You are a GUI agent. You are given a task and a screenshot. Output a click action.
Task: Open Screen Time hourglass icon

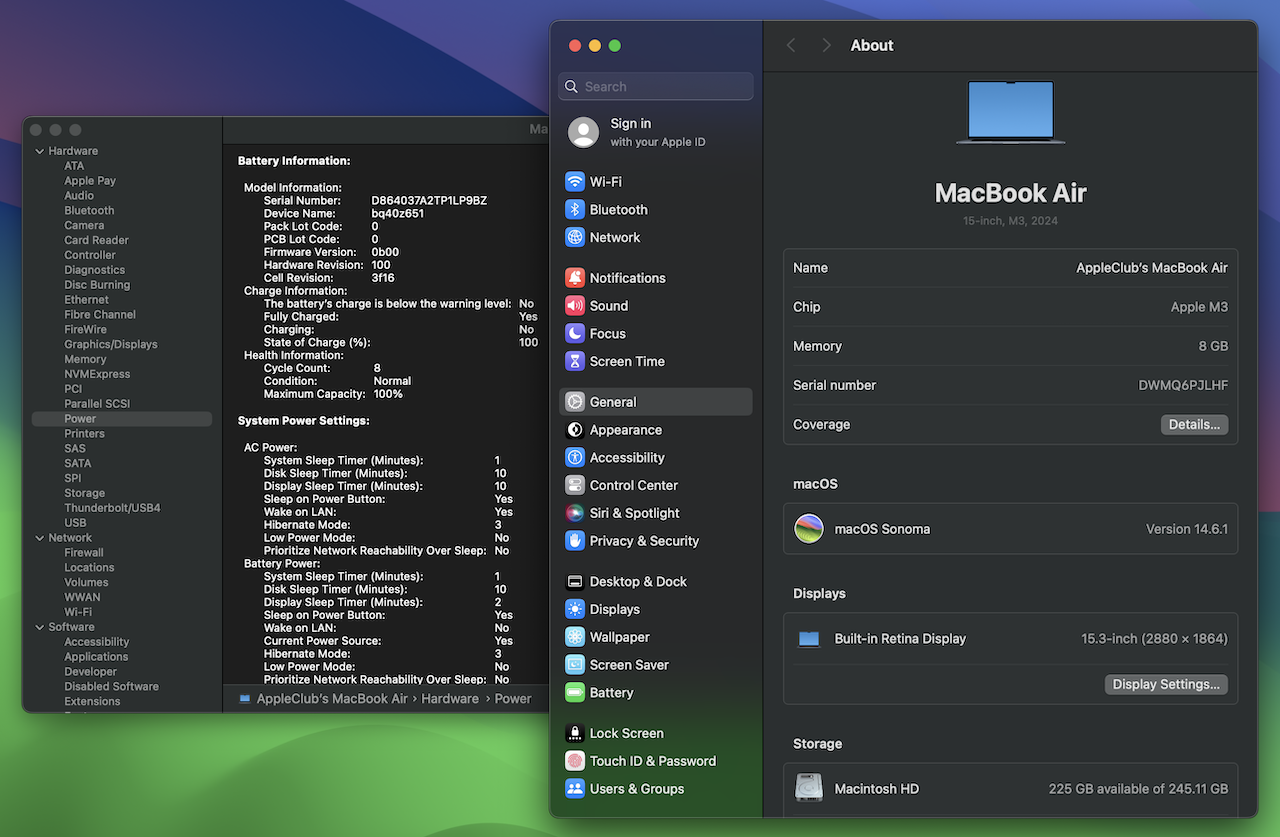click(575, 362)
